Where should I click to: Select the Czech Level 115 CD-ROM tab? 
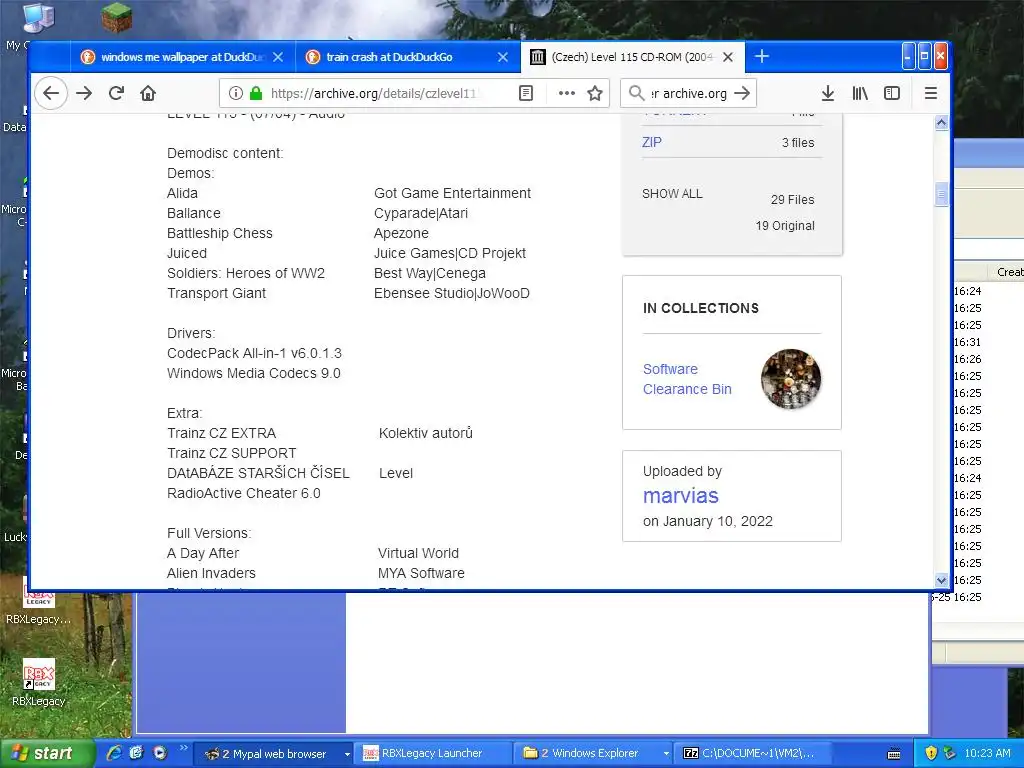click(x=632, y=57)
